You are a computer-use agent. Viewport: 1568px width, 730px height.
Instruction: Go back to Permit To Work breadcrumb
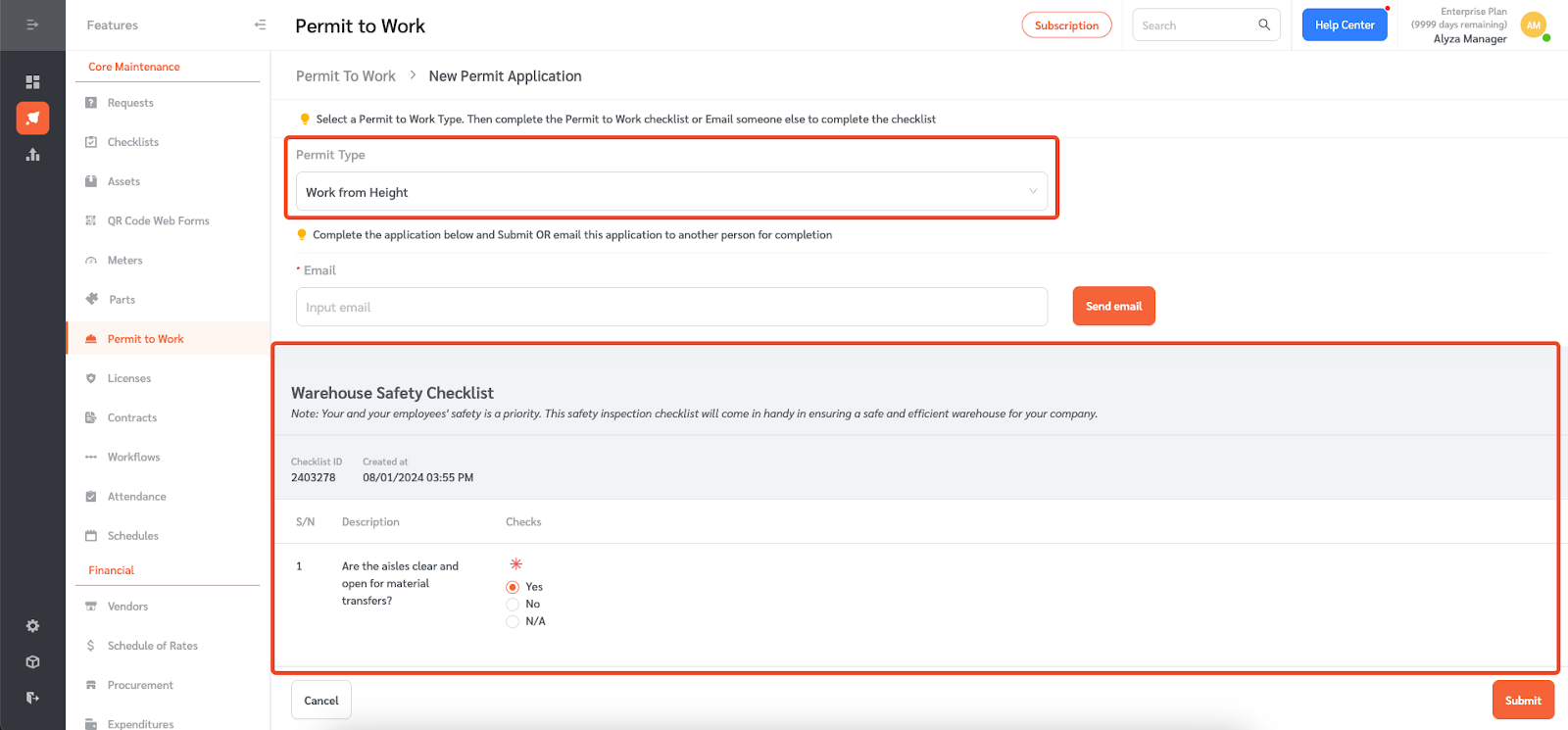(346, 75)
